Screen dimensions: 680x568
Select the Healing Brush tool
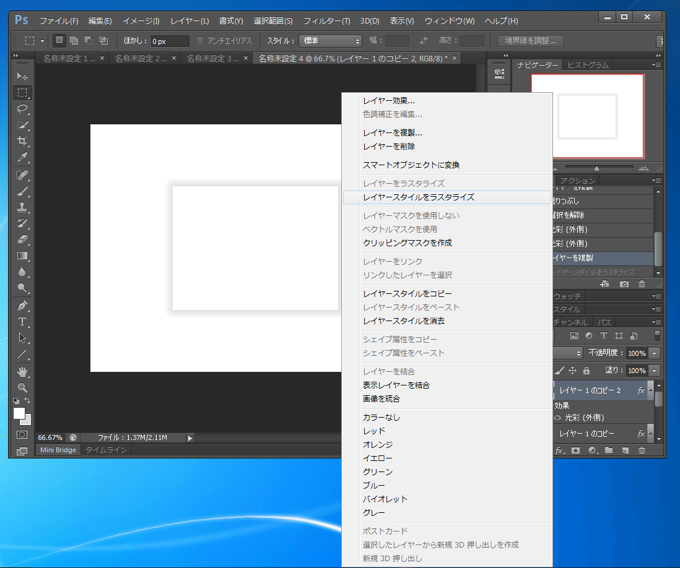pyautogui.click(x=22, y=175)
